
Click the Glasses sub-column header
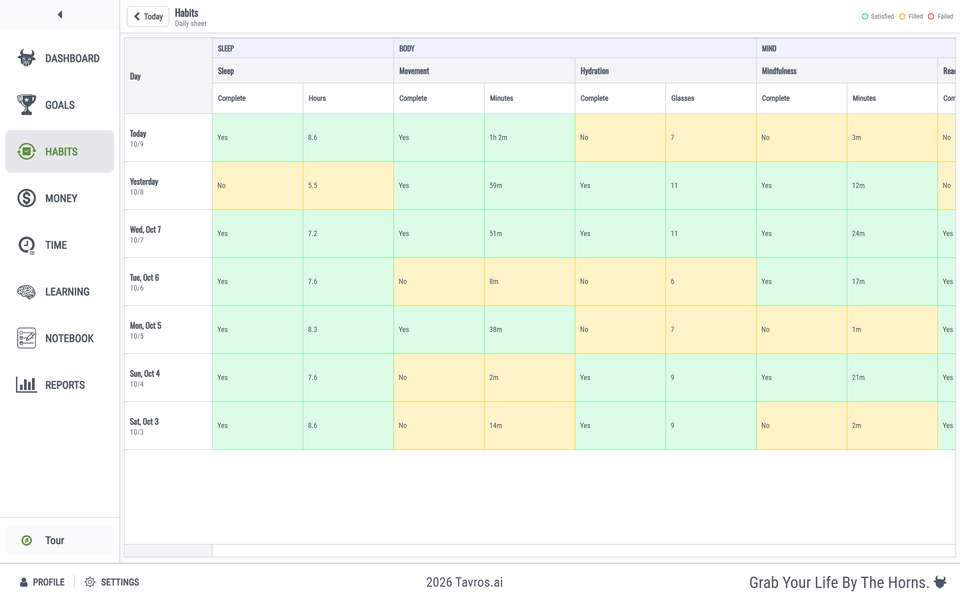tap(711, 98)
